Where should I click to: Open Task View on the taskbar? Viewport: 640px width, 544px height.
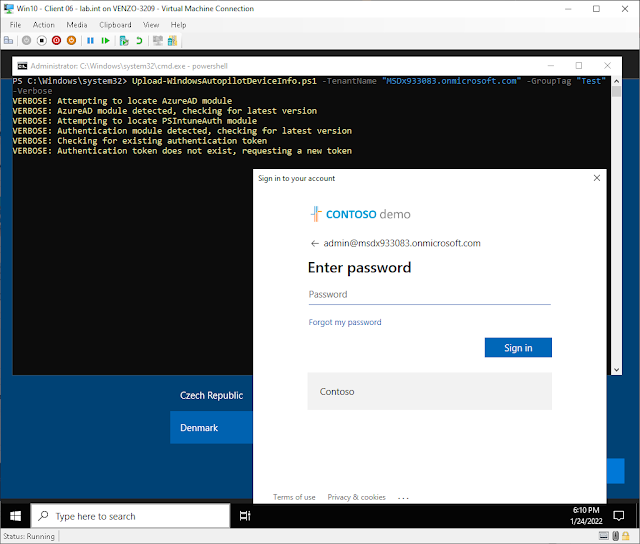coord(245,516)
